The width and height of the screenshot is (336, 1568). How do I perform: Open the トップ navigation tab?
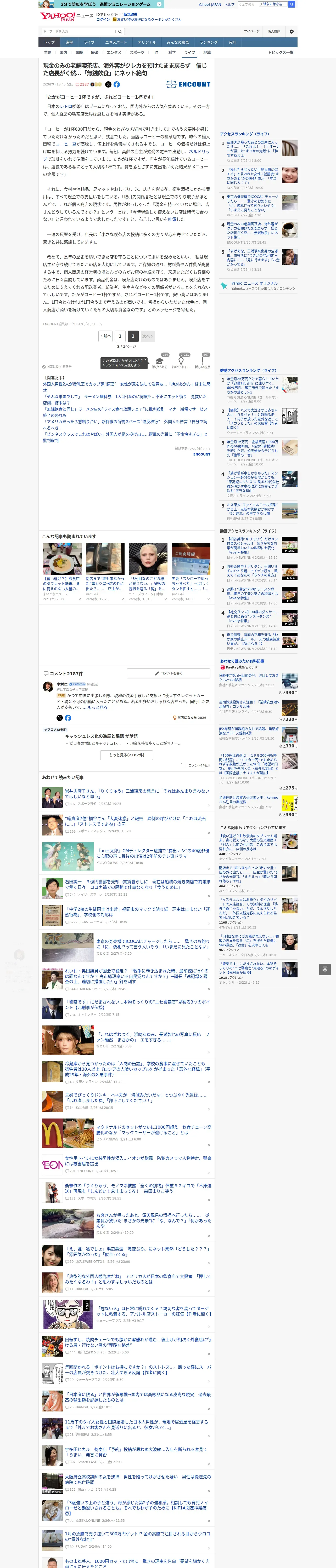pos(49,43)
